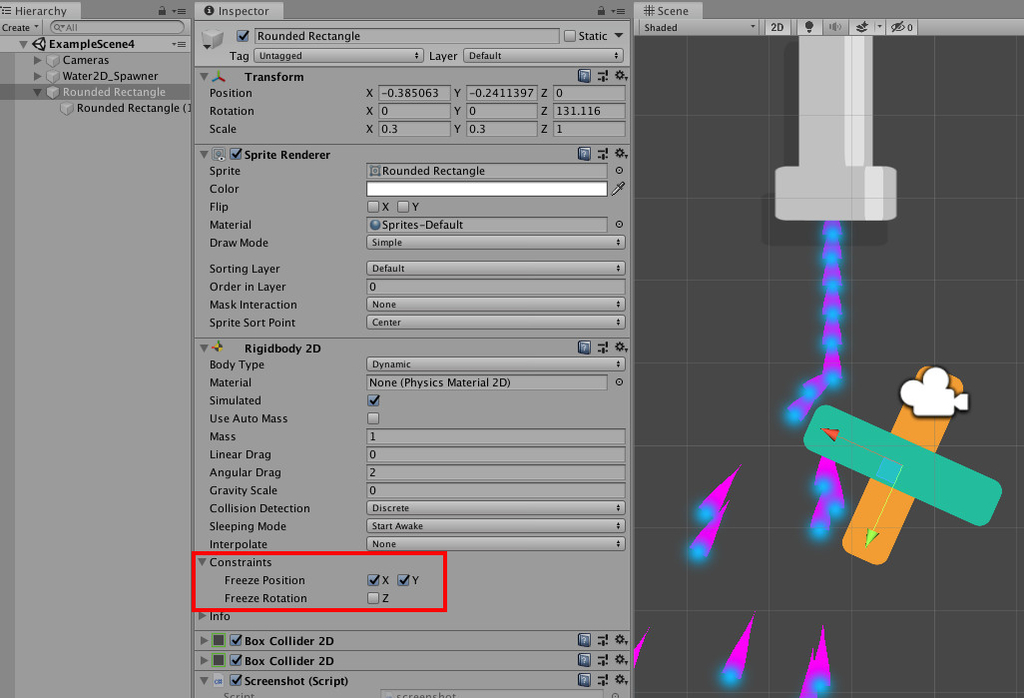Open first Box Collider 2D gear menu

point(620,640)
